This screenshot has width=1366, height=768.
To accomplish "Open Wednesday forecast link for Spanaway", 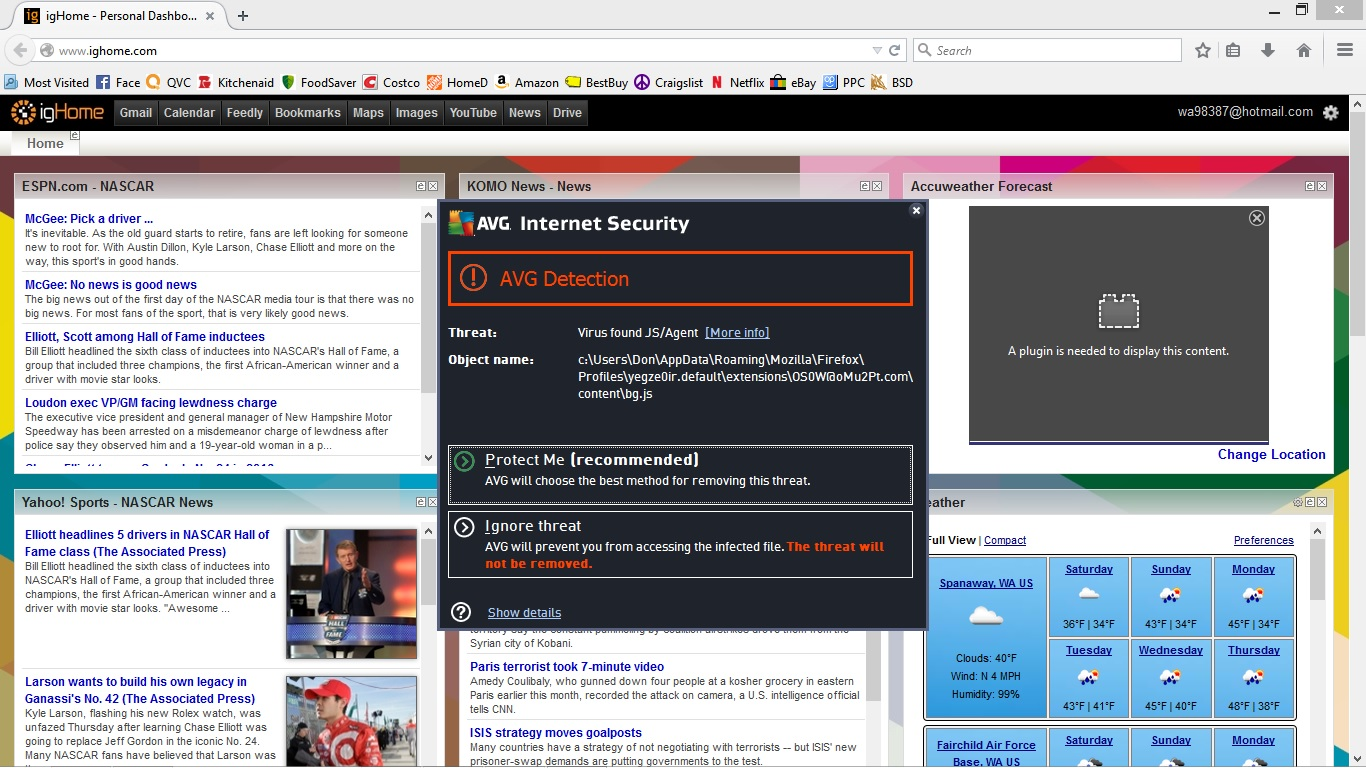I will 1171,650.
